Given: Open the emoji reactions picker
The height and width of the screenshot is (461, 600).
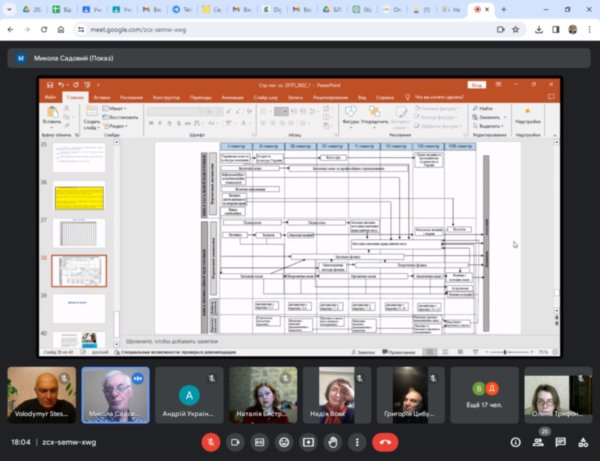Looking at the screenshot, I should [x=284, y=441].
